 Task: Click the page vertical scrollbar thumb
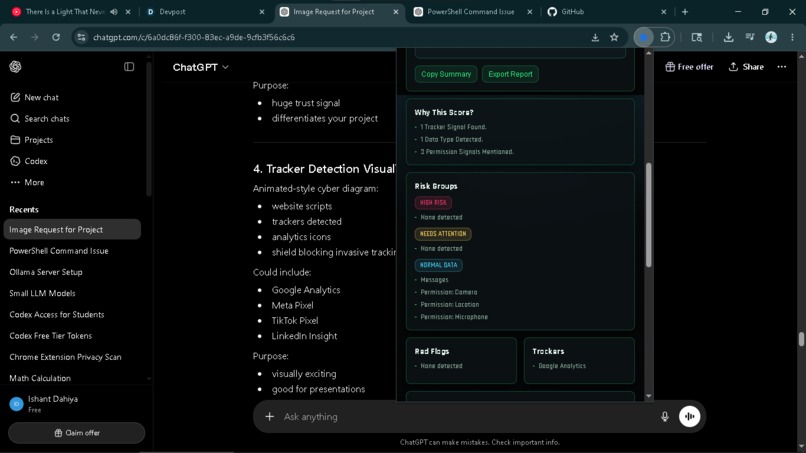tap(801, 339)
